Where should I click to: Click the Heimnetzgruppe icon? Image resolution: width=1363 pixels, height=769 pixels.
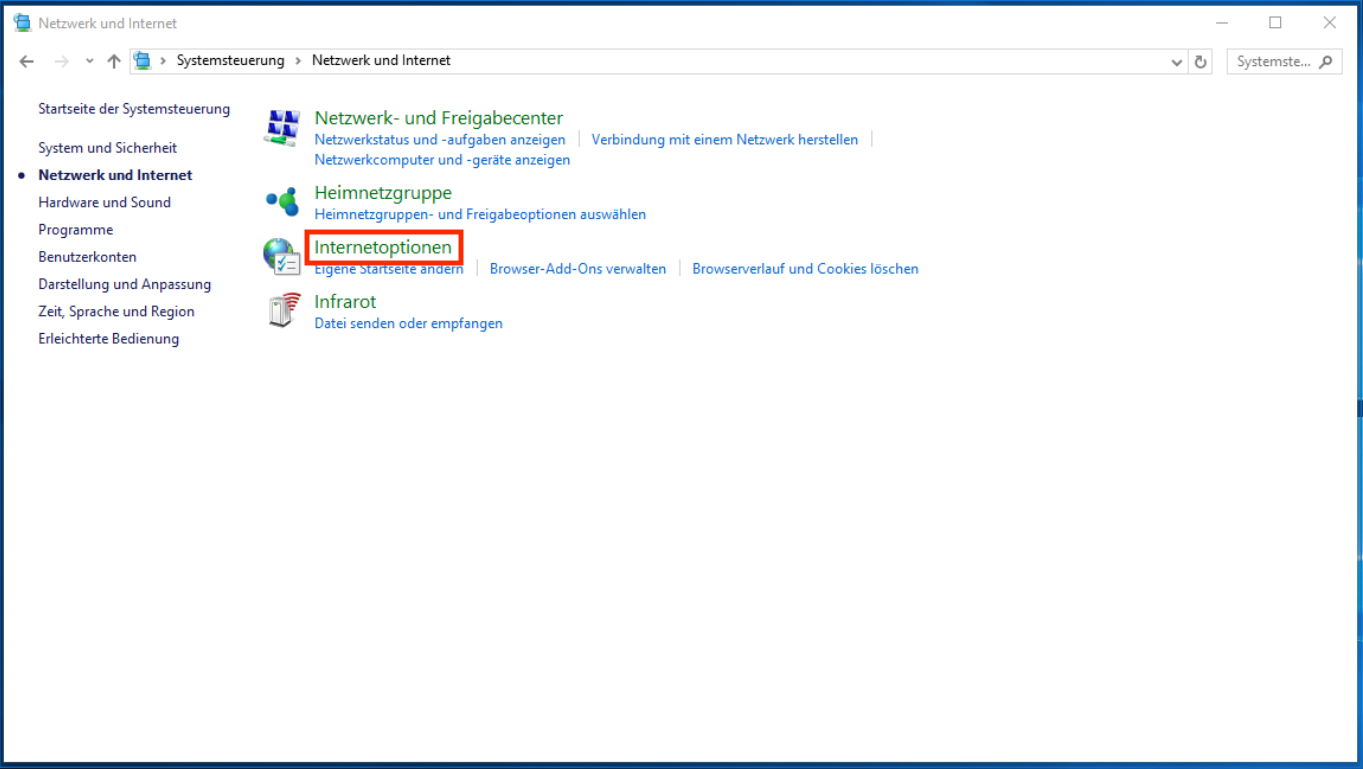tap(282, 202)
